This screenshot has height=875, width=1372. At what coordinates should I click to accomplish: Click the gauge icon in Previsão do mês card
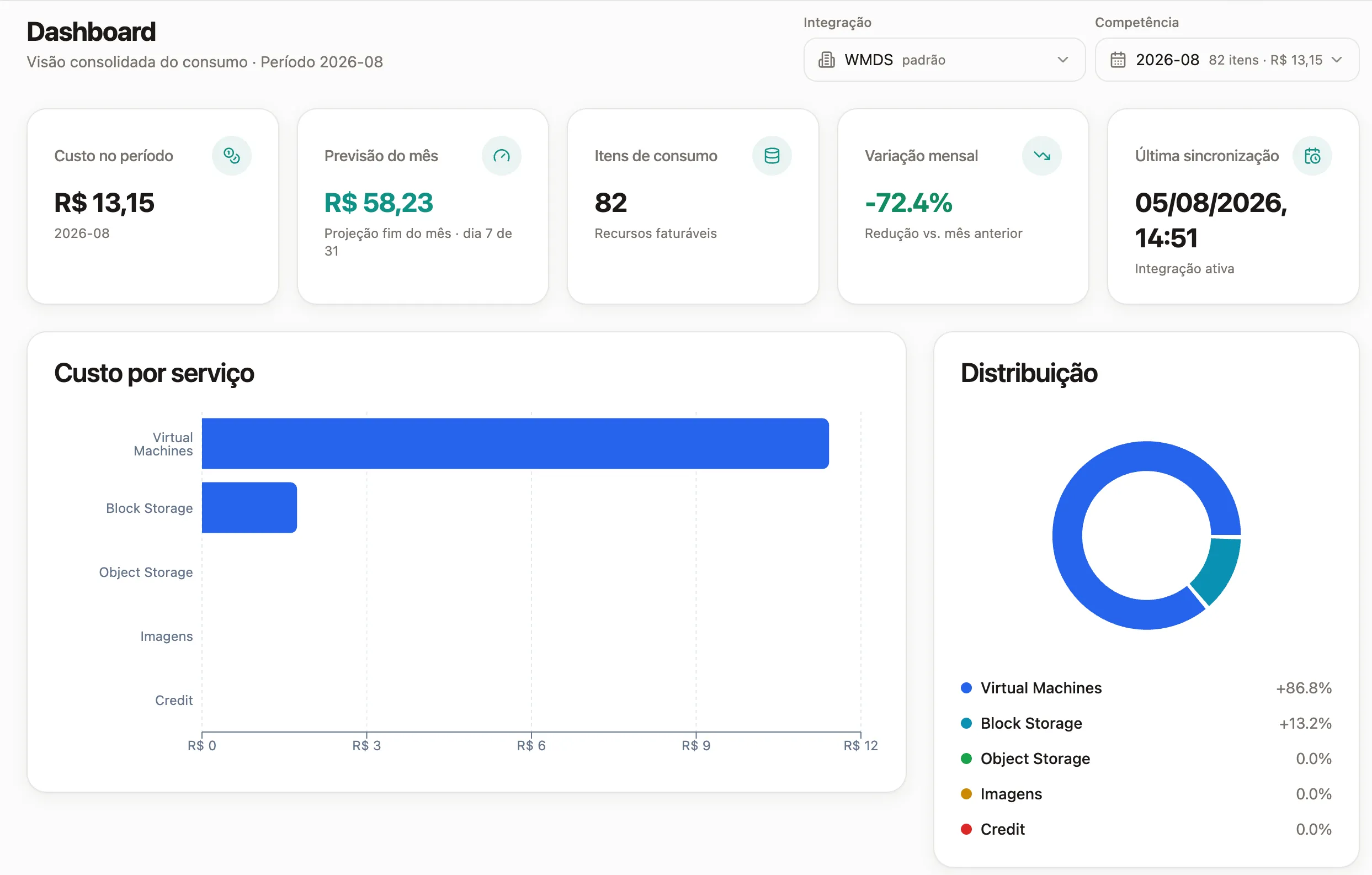coord(502,156)
